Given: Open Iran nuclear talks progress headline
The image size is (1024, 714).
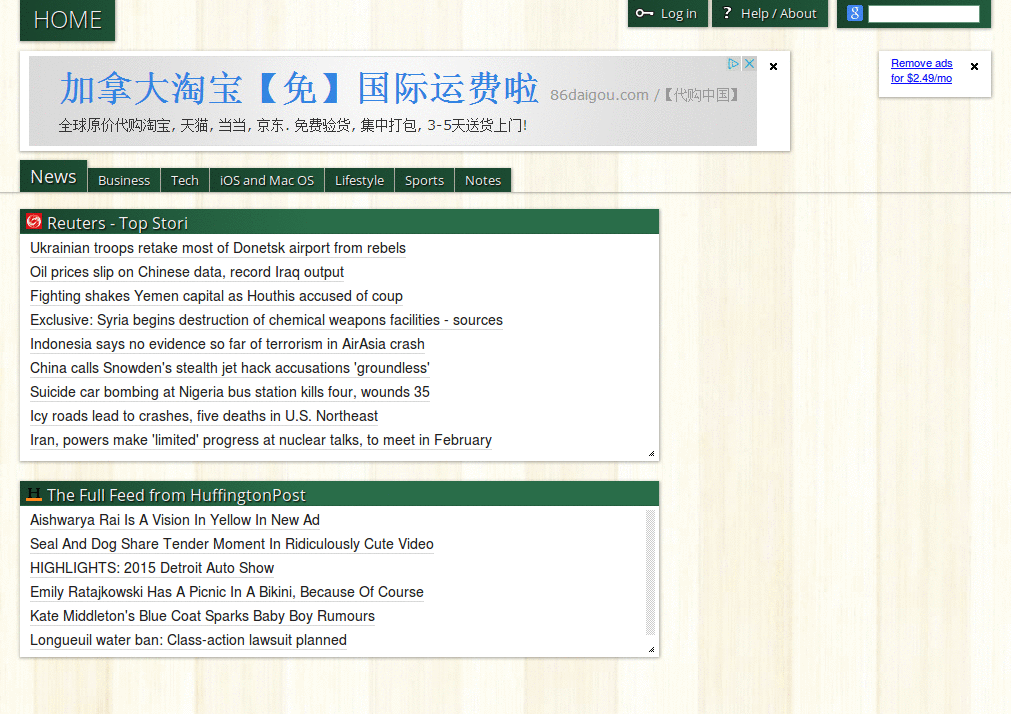Looking at the screenshot, I should click(261, 440).
